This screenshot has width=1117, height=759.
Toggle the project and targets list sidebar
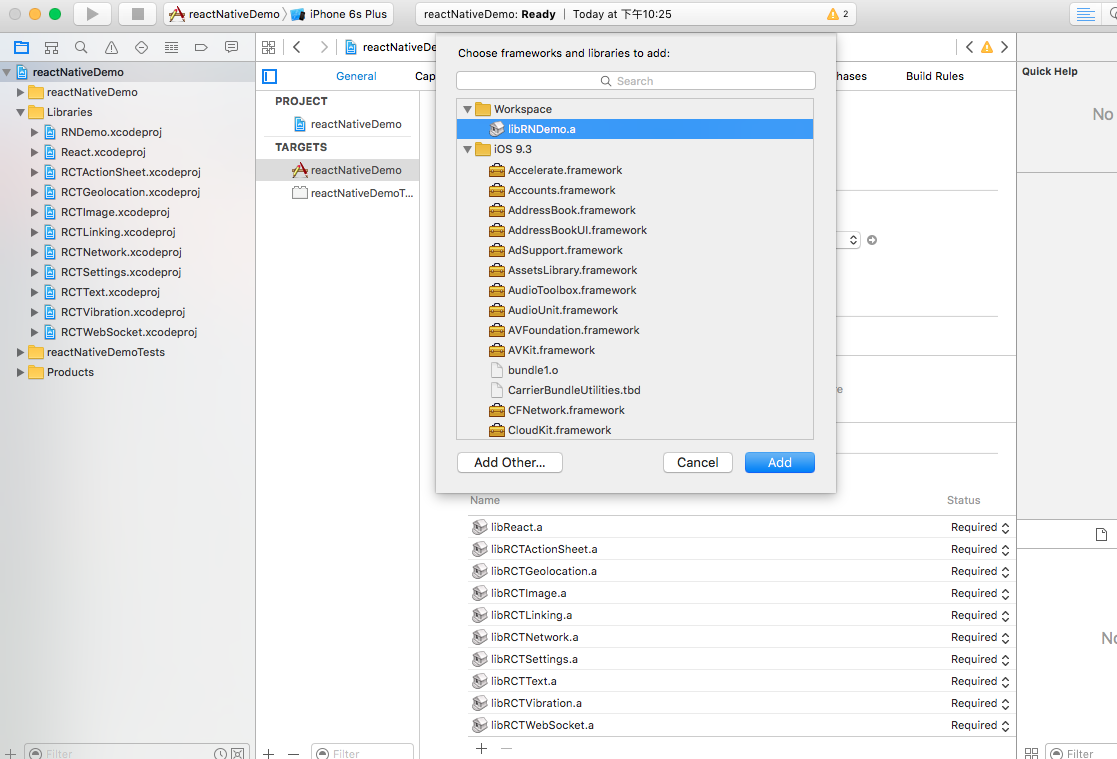[x=269, y=76]
